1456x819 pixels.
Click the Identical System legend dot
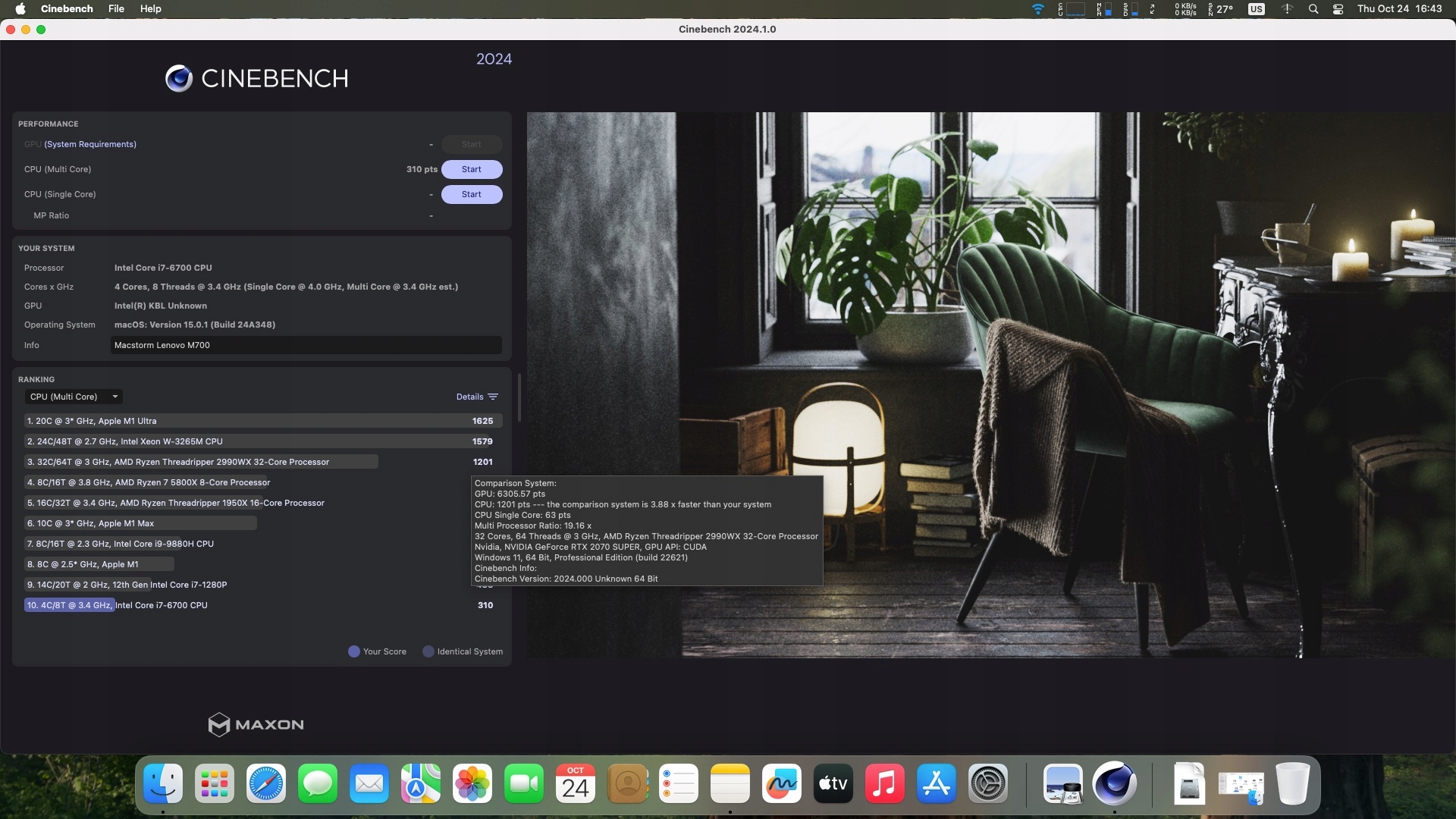[x=428, y=651]
